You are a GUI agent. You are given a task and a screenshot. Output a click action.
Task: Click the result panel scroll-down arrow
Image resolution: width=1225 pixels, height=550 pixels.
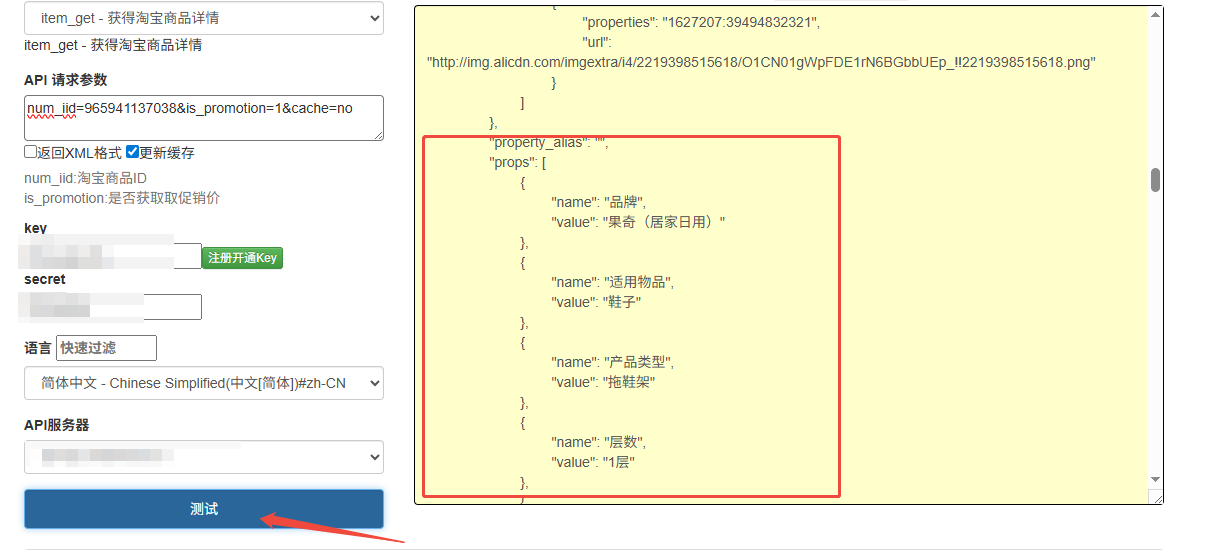[1155, 480]
